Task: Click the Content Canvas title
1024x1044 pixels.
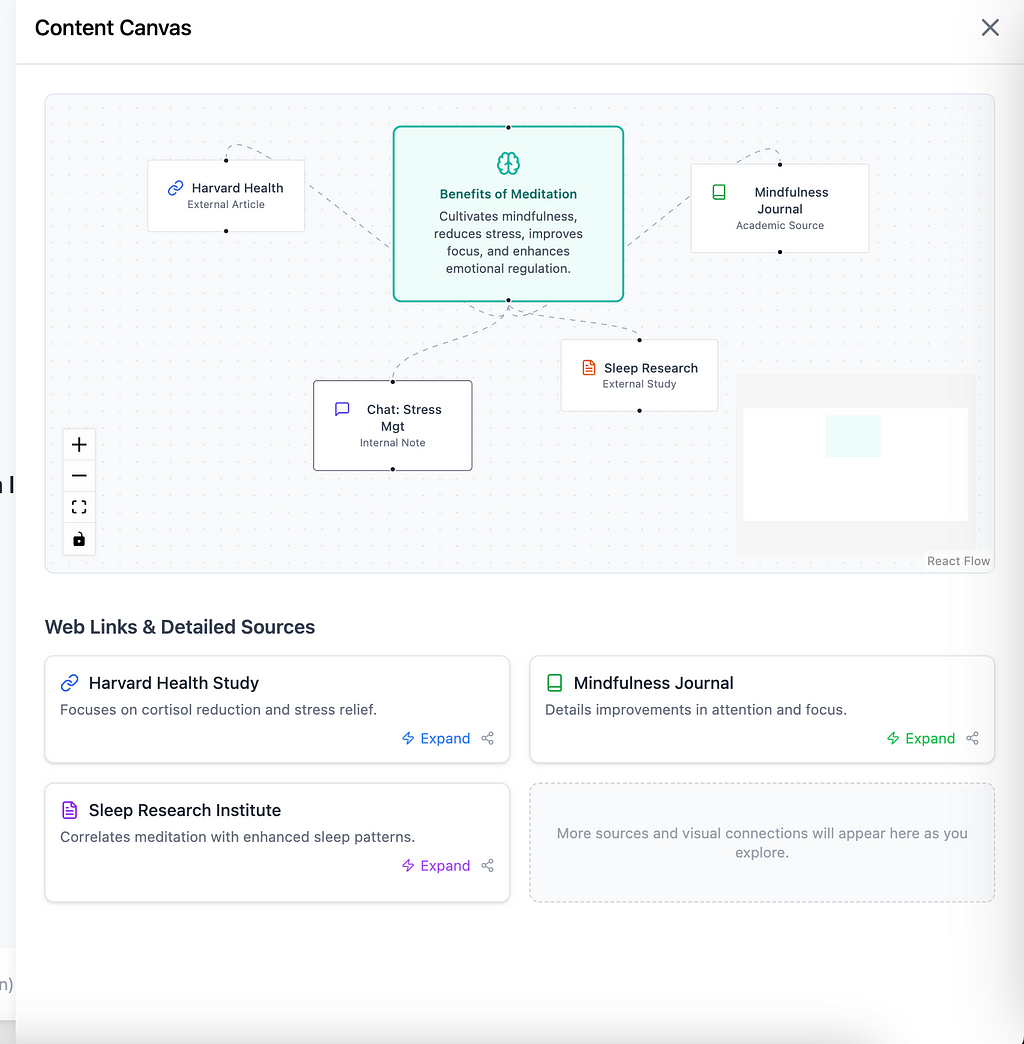Action: [x=113, y=28]
